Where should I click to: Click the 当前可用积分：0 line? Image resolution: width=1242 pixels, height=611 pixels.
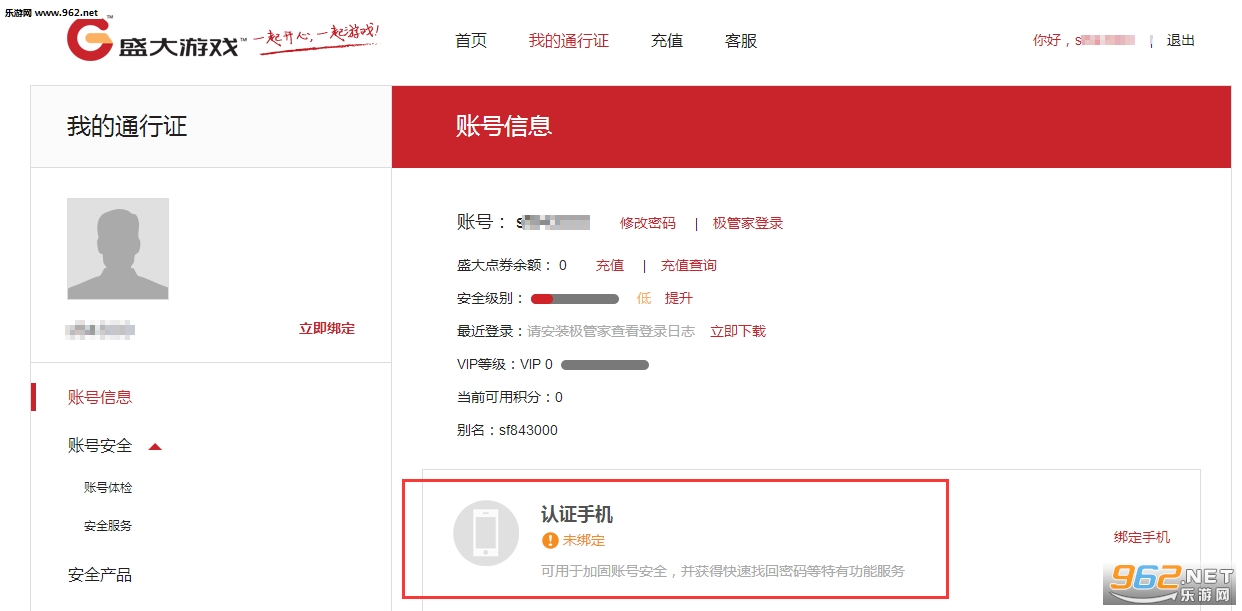tap(510, 397)
